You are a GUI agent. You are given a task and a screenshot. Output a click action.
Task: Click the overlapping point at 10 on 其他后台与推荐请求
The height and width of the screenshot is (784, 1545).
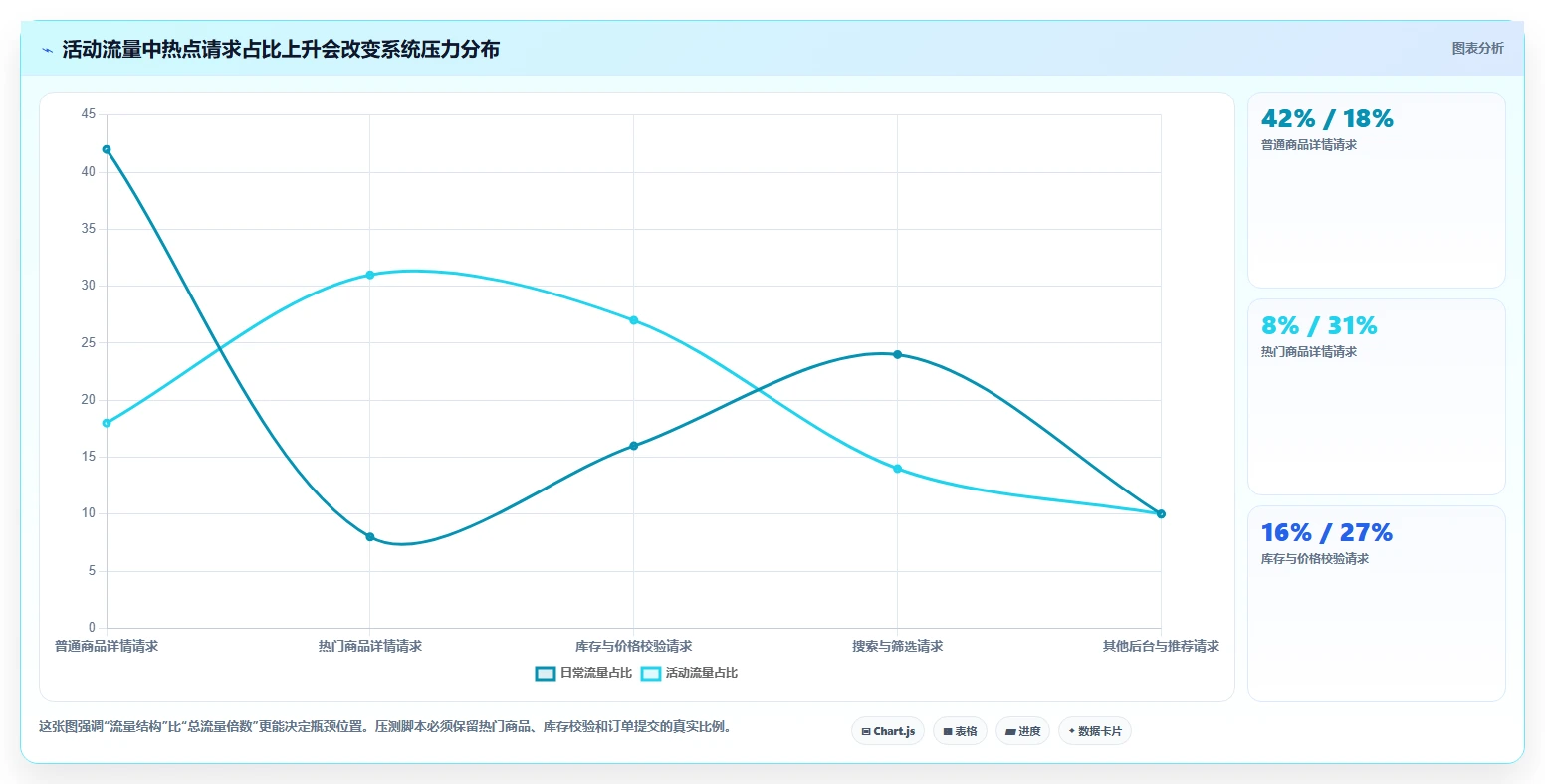[x=1161, y=514]
